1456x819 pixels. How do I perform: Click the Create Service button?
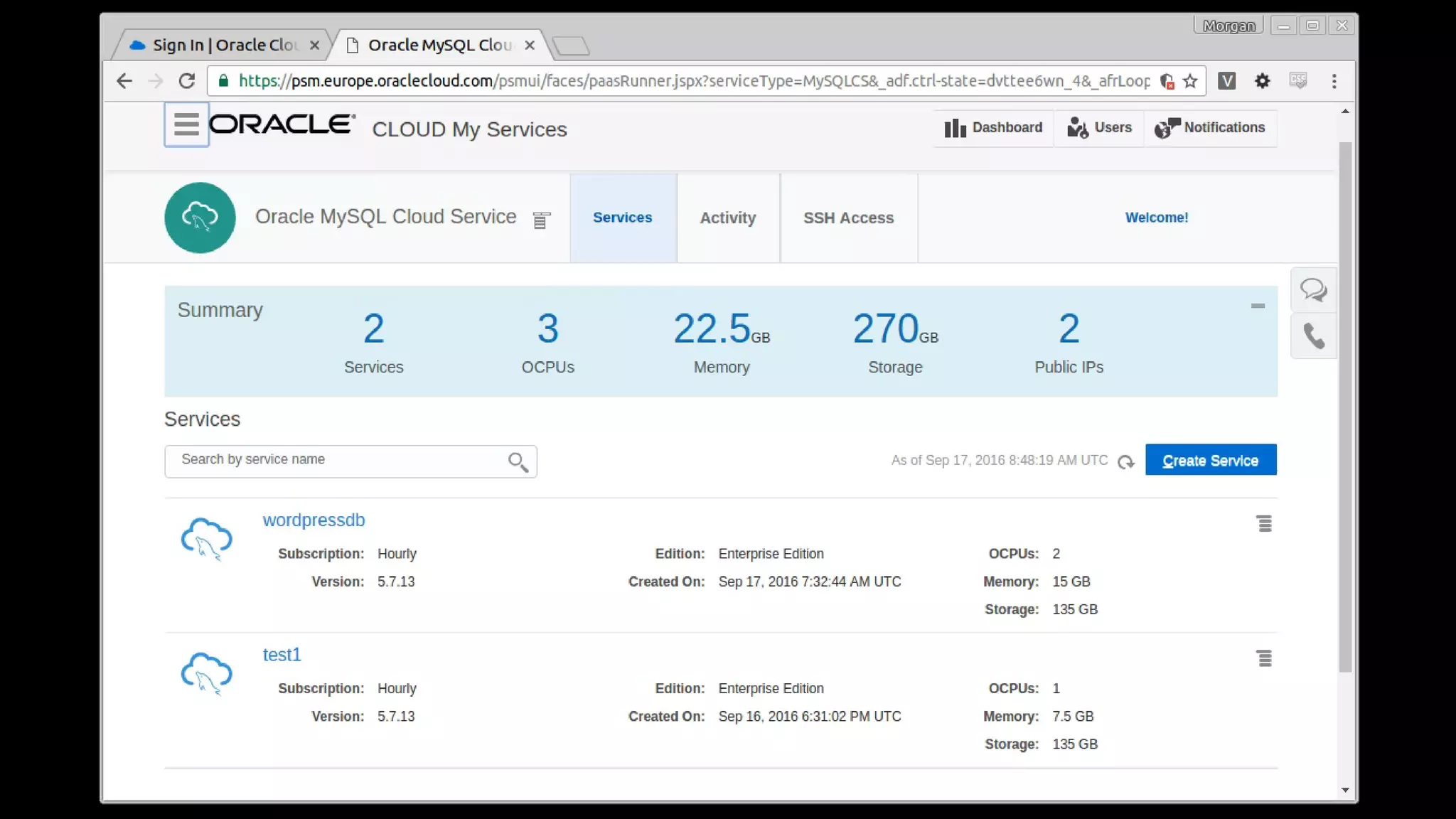1210,460
